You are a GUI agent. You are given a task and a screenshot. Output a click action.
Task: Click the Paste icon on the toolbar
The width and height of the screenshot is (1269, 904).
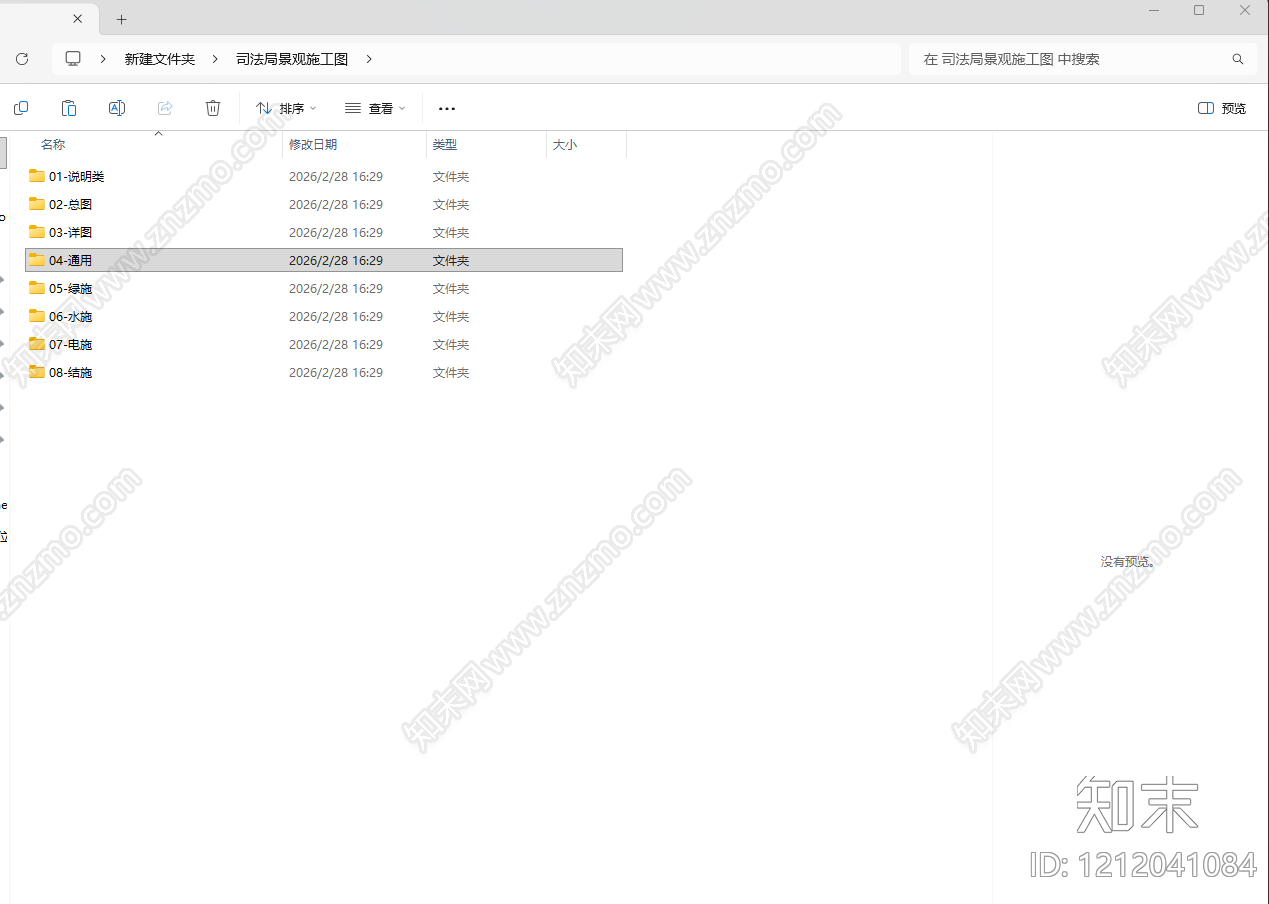tap(68, 108)
